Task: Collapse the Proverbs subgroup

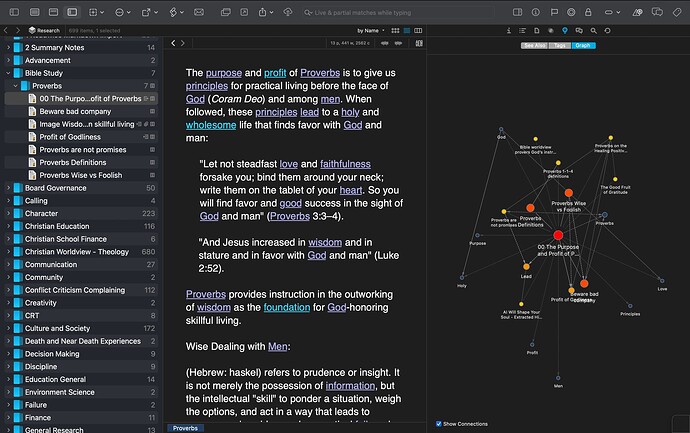Action: click(x=15, y=86)
